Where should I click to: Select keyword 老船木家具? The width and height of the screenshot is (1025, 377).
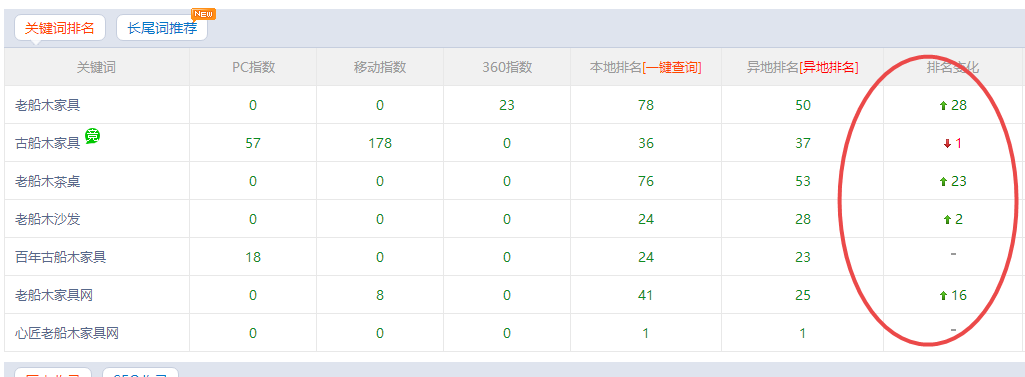point(48,105)
